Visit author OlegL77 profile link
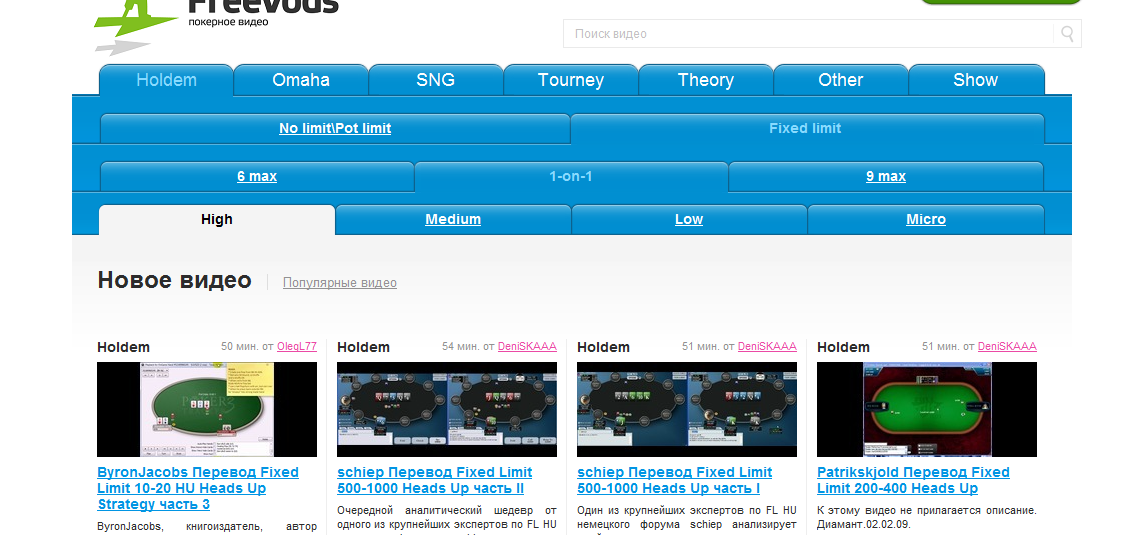 click(x=297, y=347)
